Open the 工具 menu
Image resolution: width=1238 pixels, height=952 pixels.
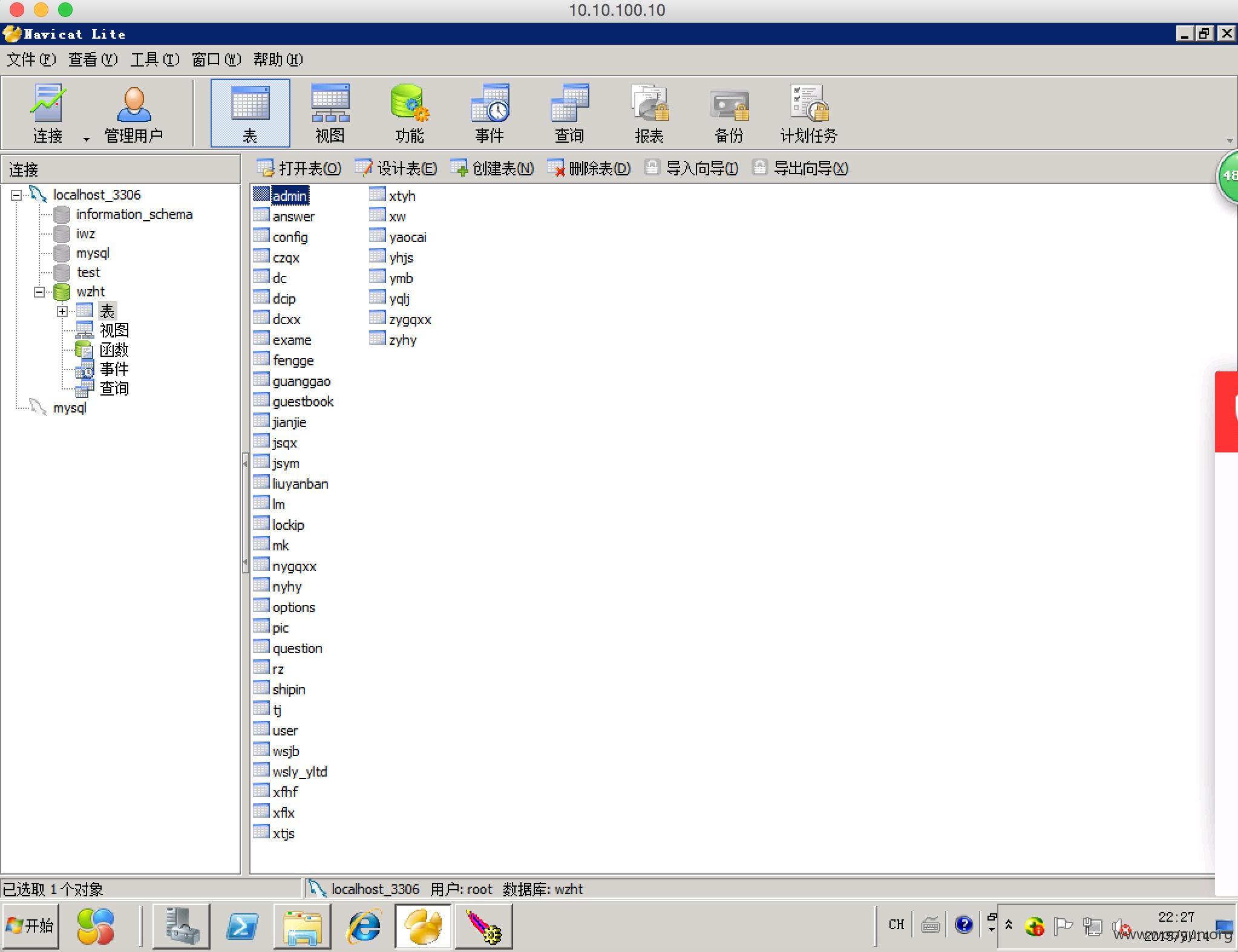point(155,59)
